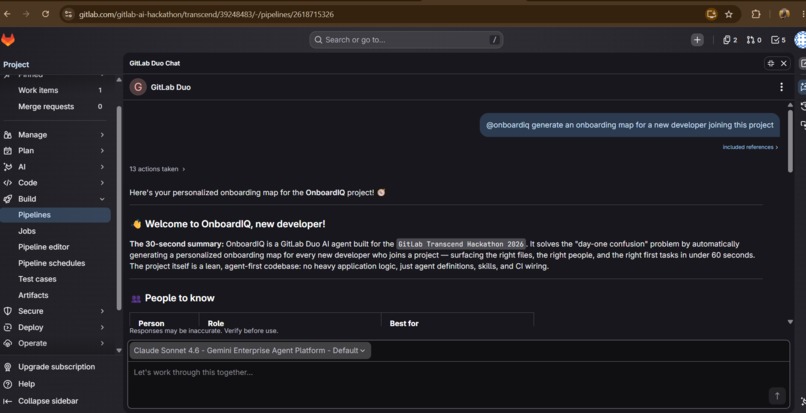Go back in the browser

click(x=7, y=14)
